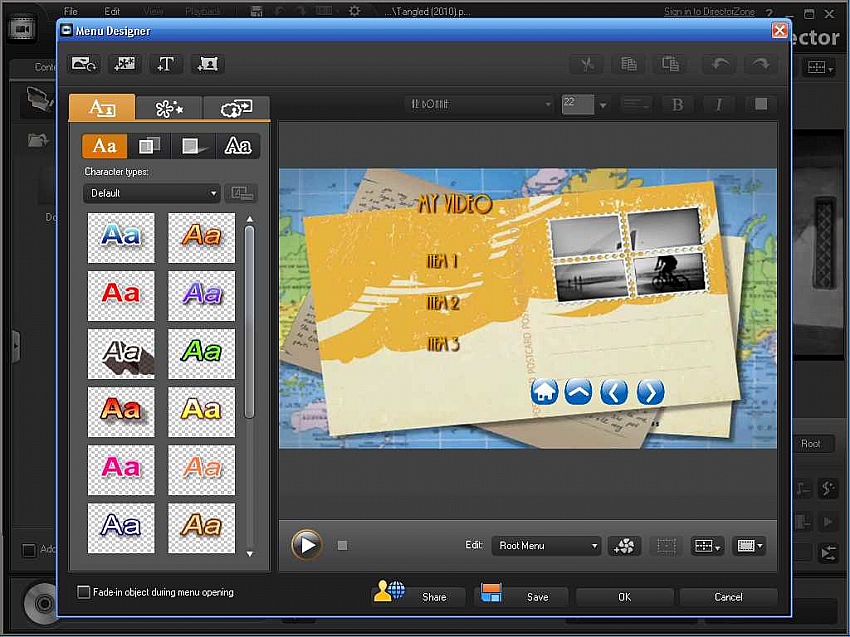The height and width of the screenshot is (637, 850).
Task: Open the button properties tab
Action: pos(236,108)
